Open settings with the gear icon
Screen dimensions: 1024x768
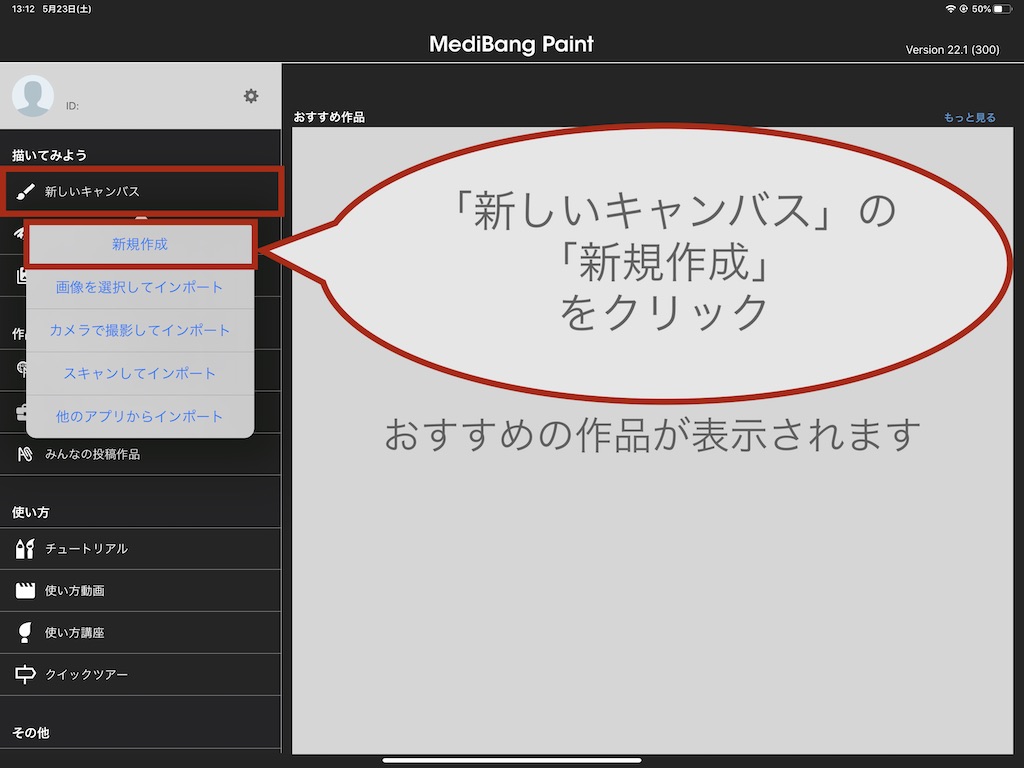pos(251,96)
